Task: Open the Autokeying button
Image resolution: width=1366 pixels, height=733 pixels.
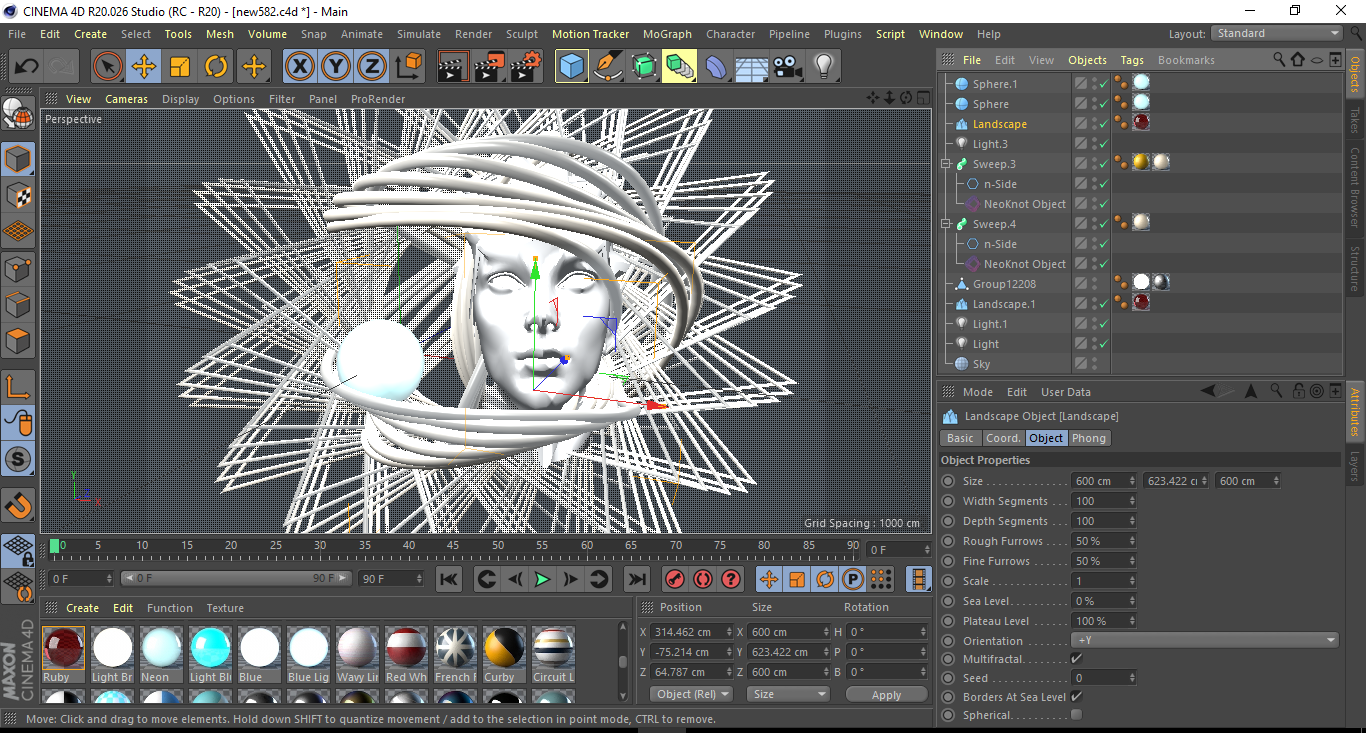Action: point(703,579)
